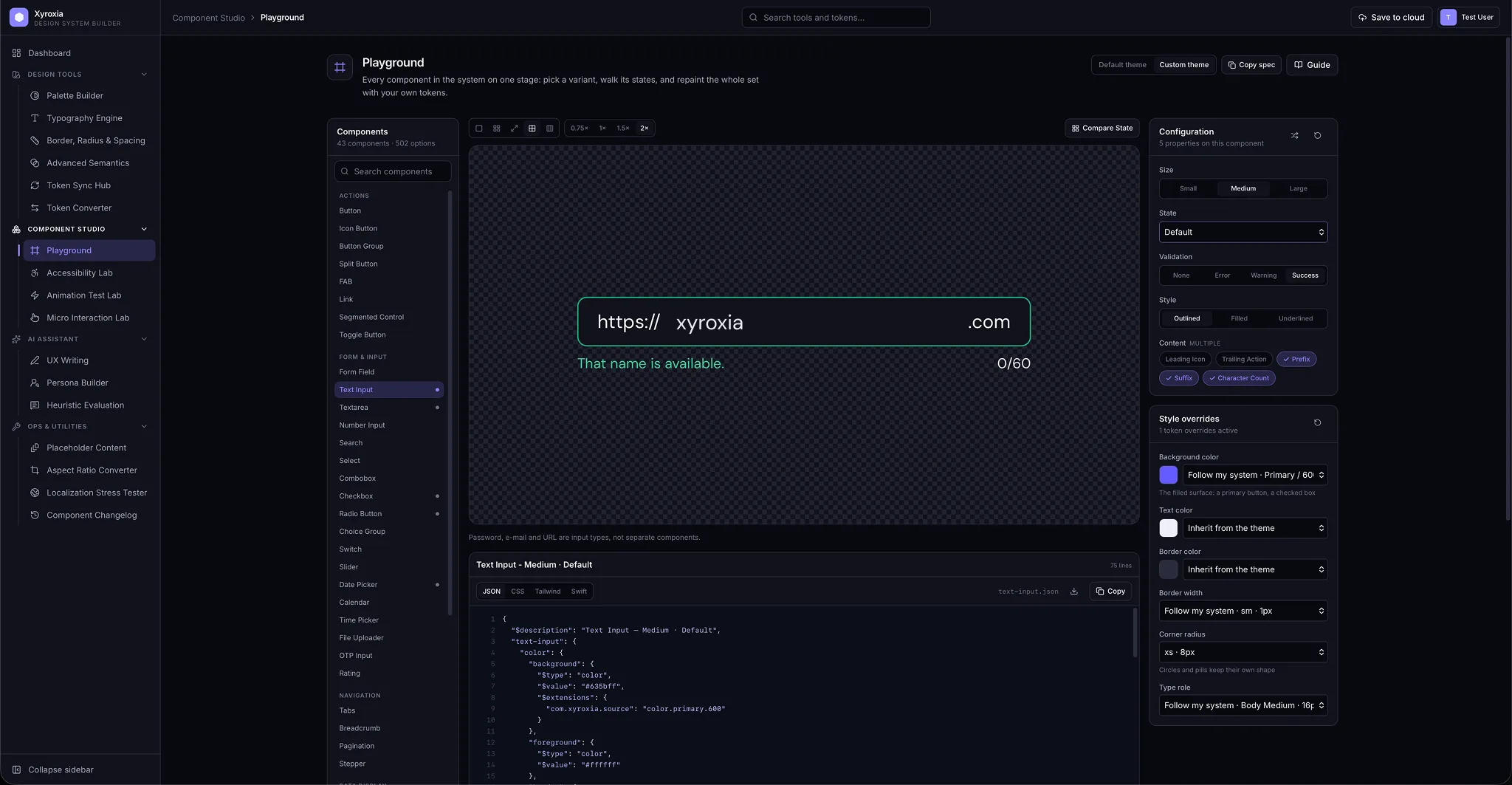Open Accessibility Lab
The height and width of the screenshot is (785, 1512).
pos(89,273)
